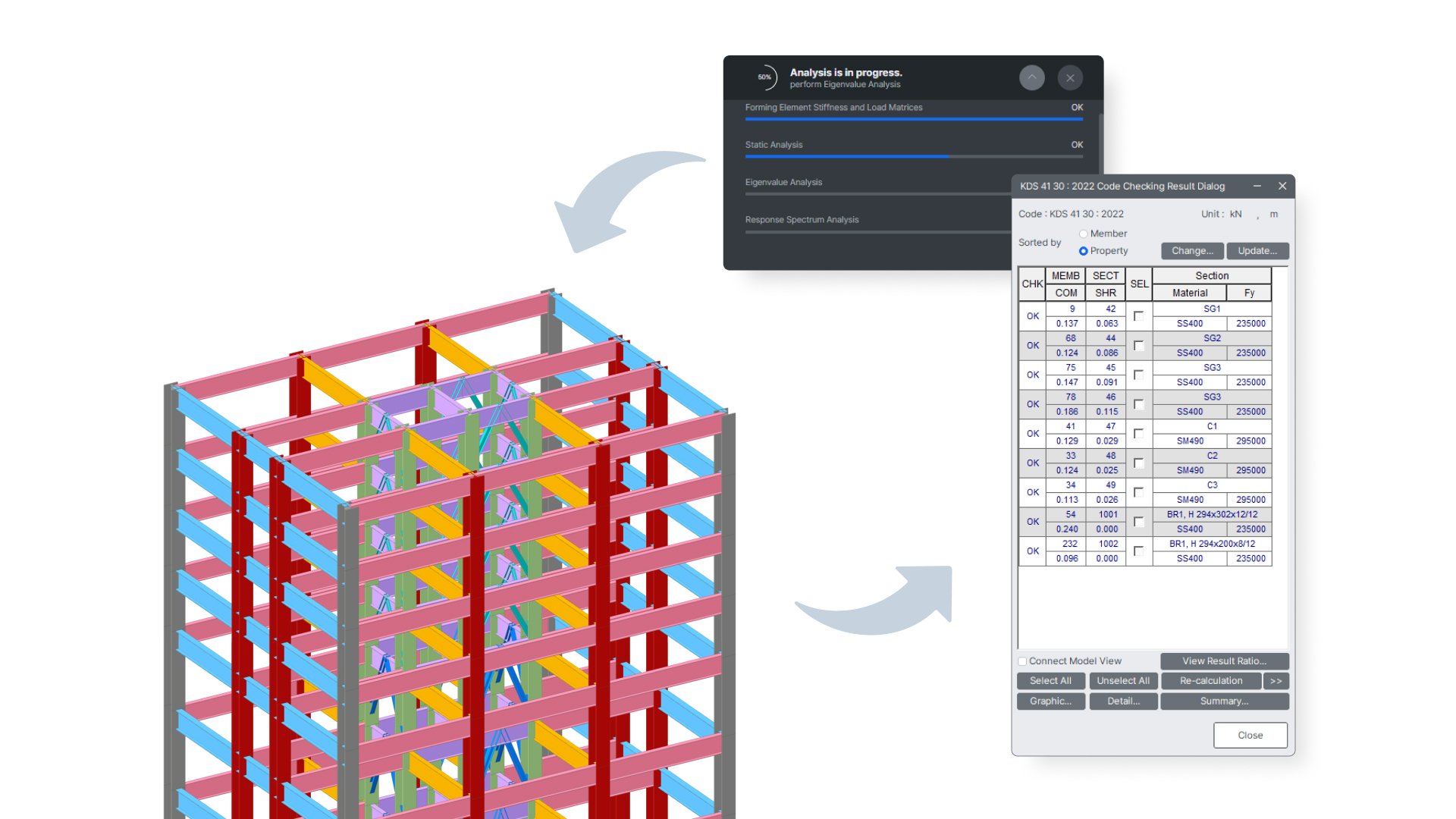Image resolution: width=1456 pixels, height=819 pixels.
Task: Click the SECT column header
Action: (x=1106, y=276)
